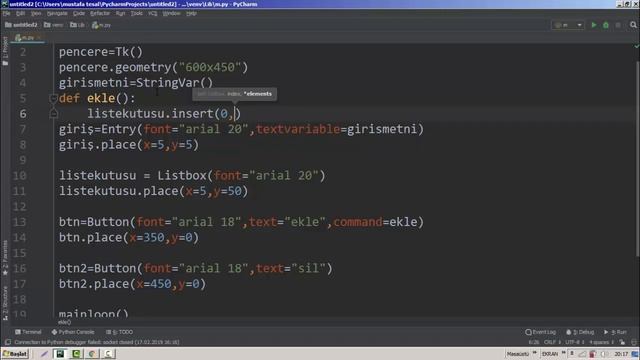Open the run configuration dropdown
640x360 pixels.
[x=568, y=25]
